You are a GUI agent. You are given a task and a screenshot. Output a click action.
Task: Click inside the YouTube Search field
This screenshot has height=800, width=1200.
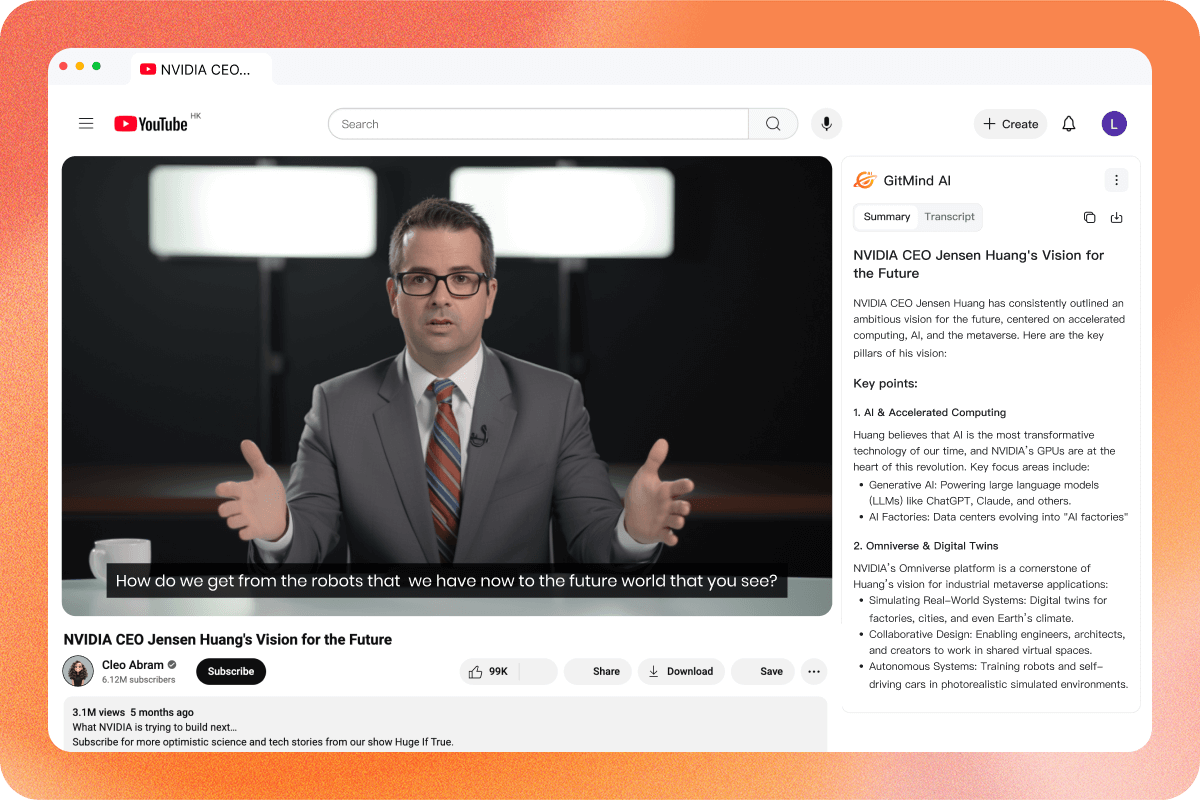click(x=538, y=124)
